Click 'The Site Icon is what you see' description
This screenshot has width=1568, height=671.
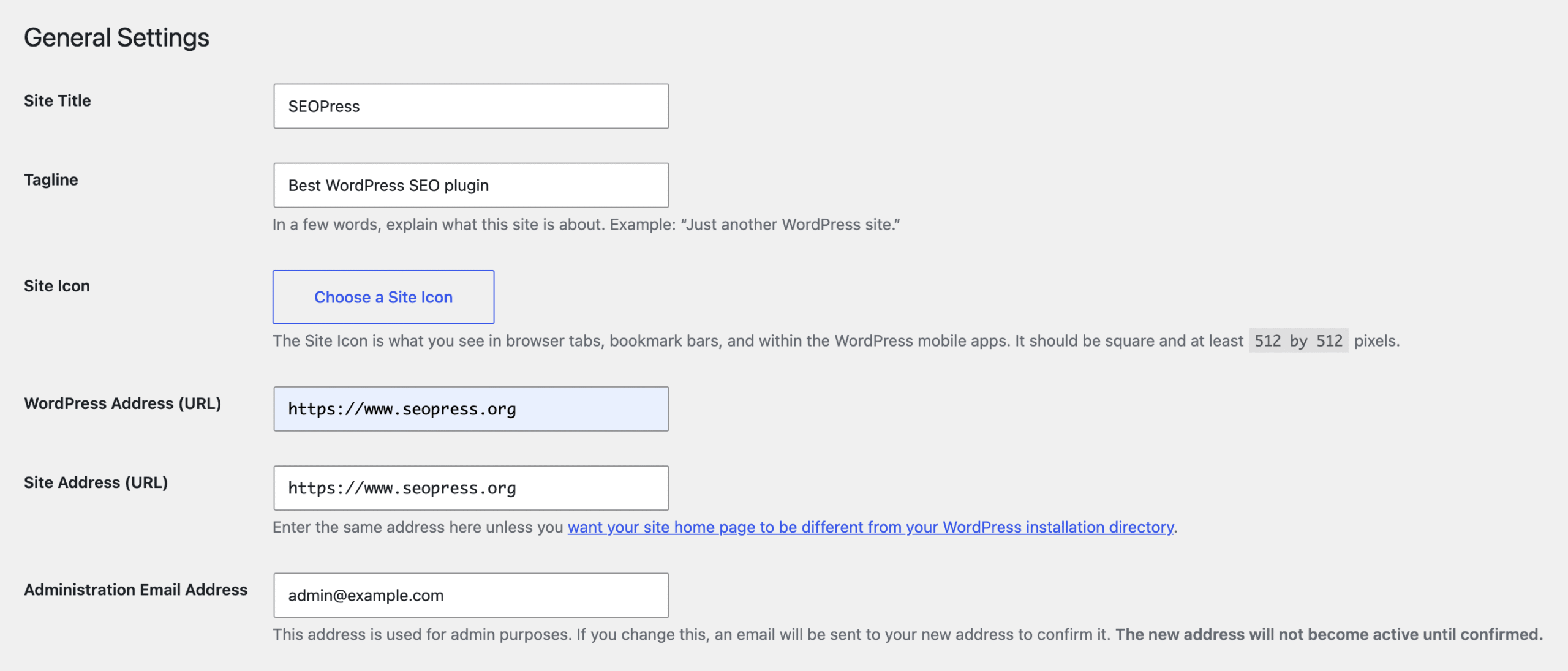[836, 340]
